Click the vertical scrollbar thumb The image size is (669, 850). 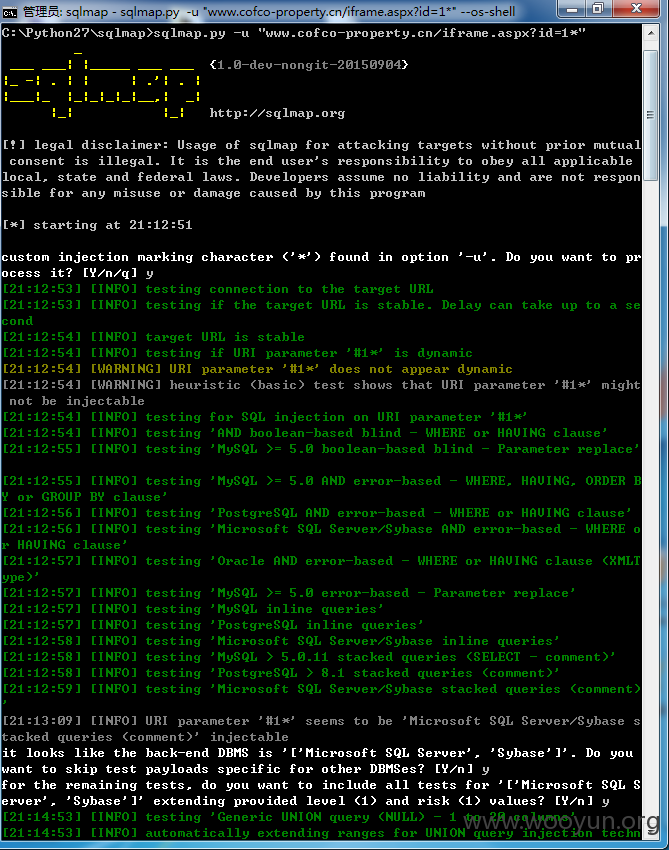[651, 114]
